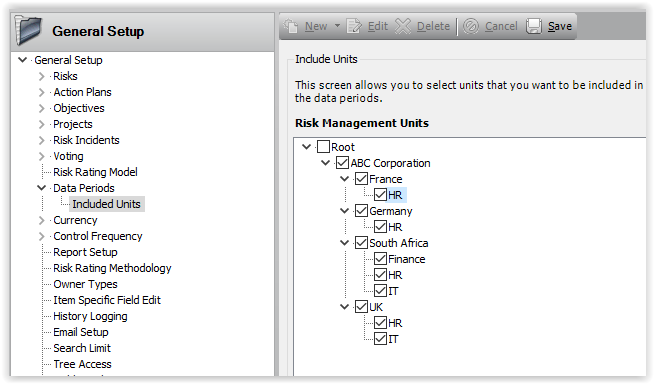Collapse the General Setup tree root
The width and height of the screenshot is (654, 384).
23,60
